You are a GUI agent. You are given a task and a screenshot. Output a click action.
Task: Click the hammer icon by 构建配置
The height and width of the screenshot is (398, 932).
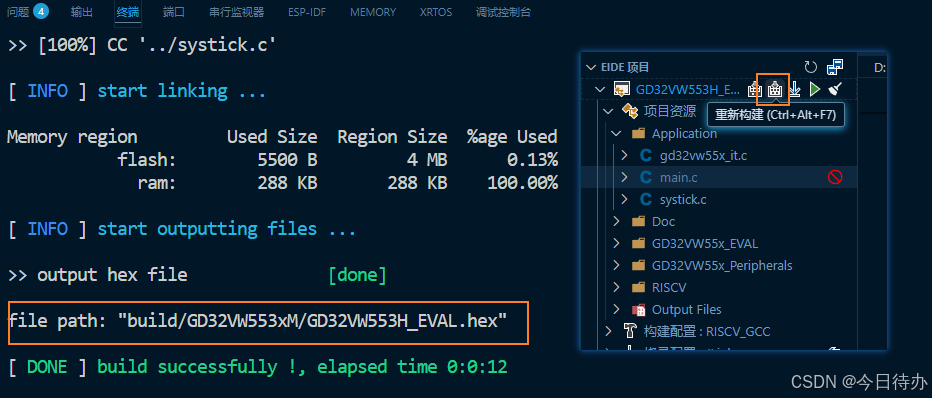(629, 331)
